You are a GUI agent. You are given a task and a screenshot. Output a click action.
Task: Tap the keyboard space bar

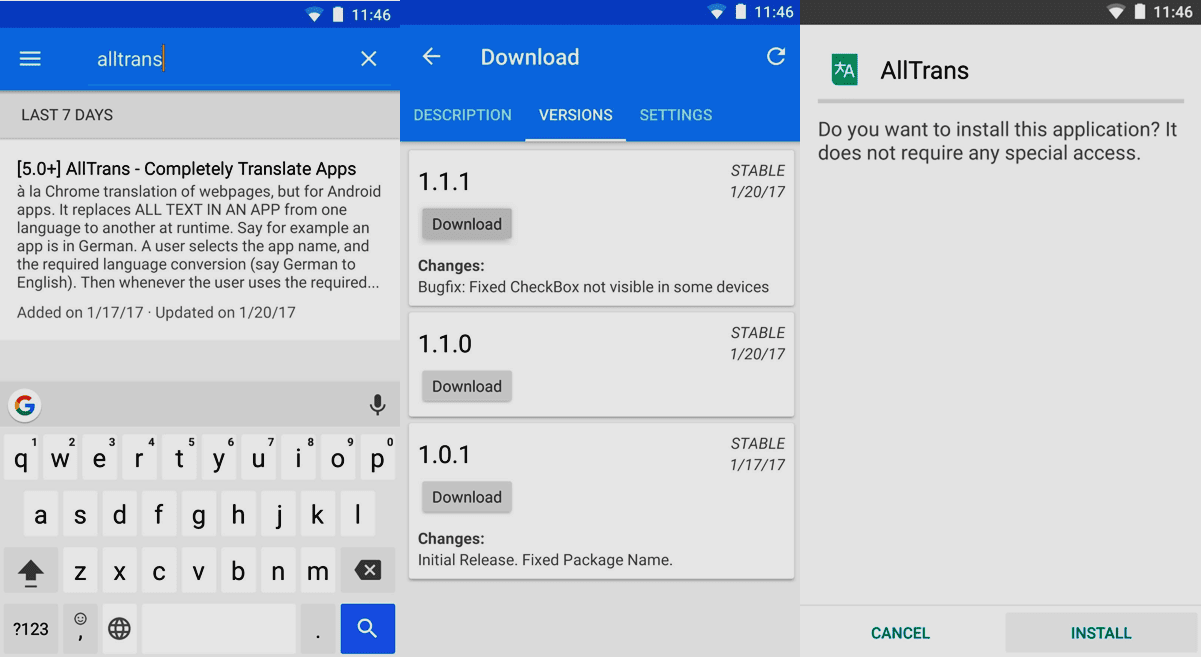(219, 629)
